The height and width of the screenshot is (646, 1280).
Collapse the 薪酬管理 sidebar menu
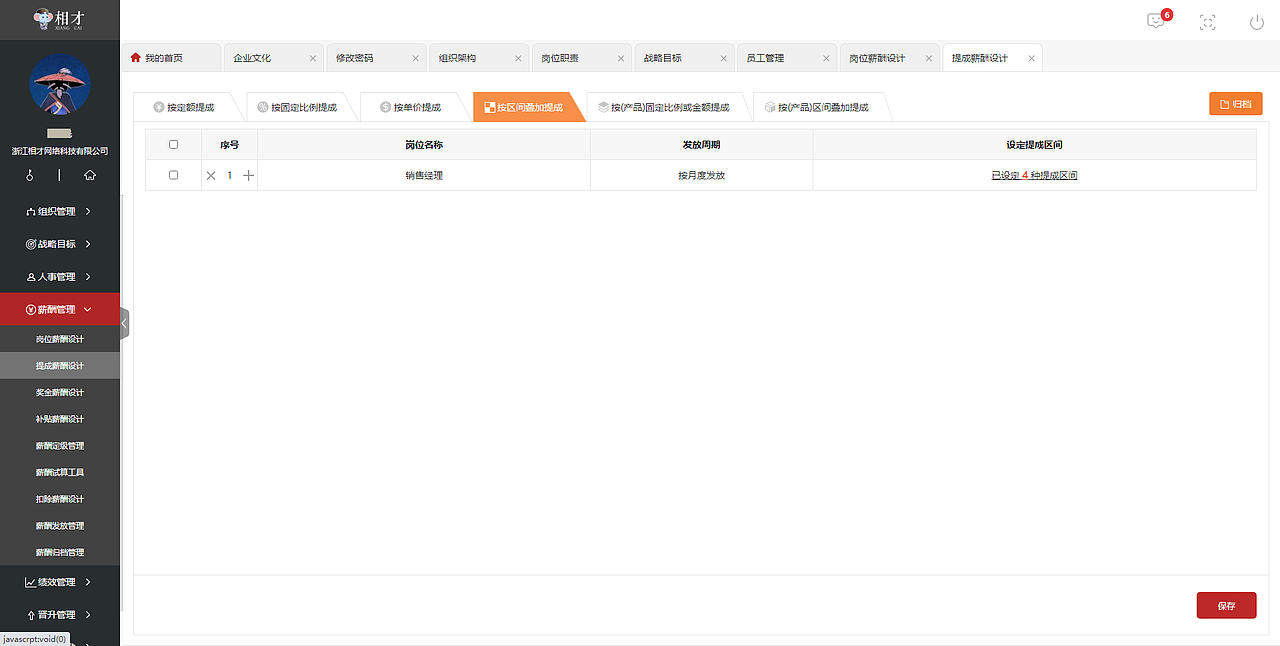(60, 309)
